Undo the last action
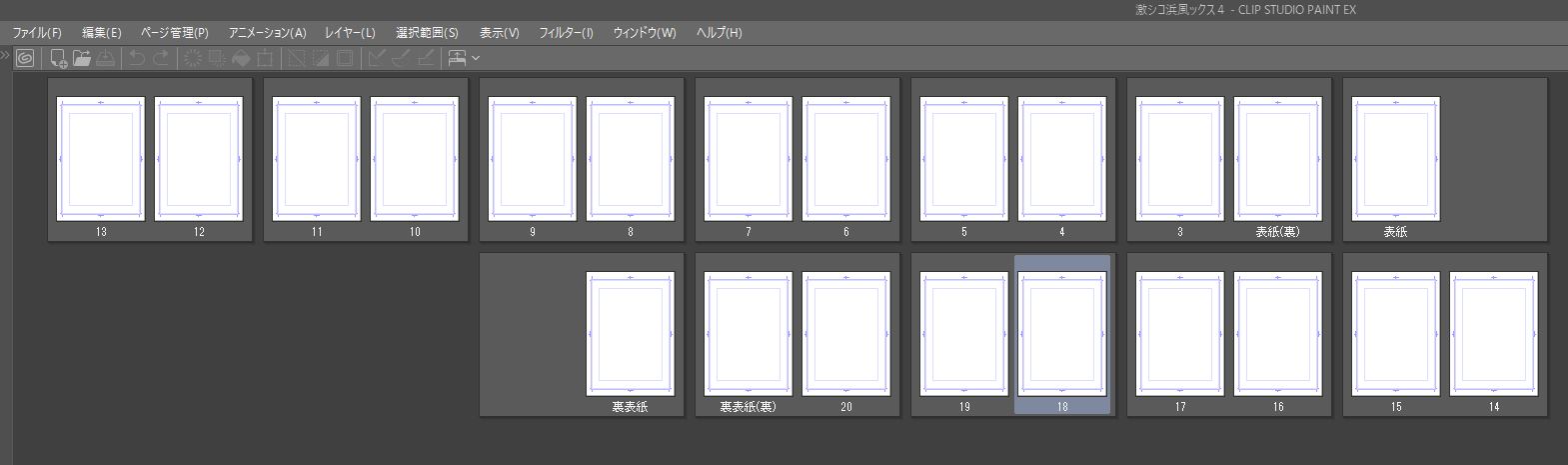The image size is (1568, 465). click(137, 58)
